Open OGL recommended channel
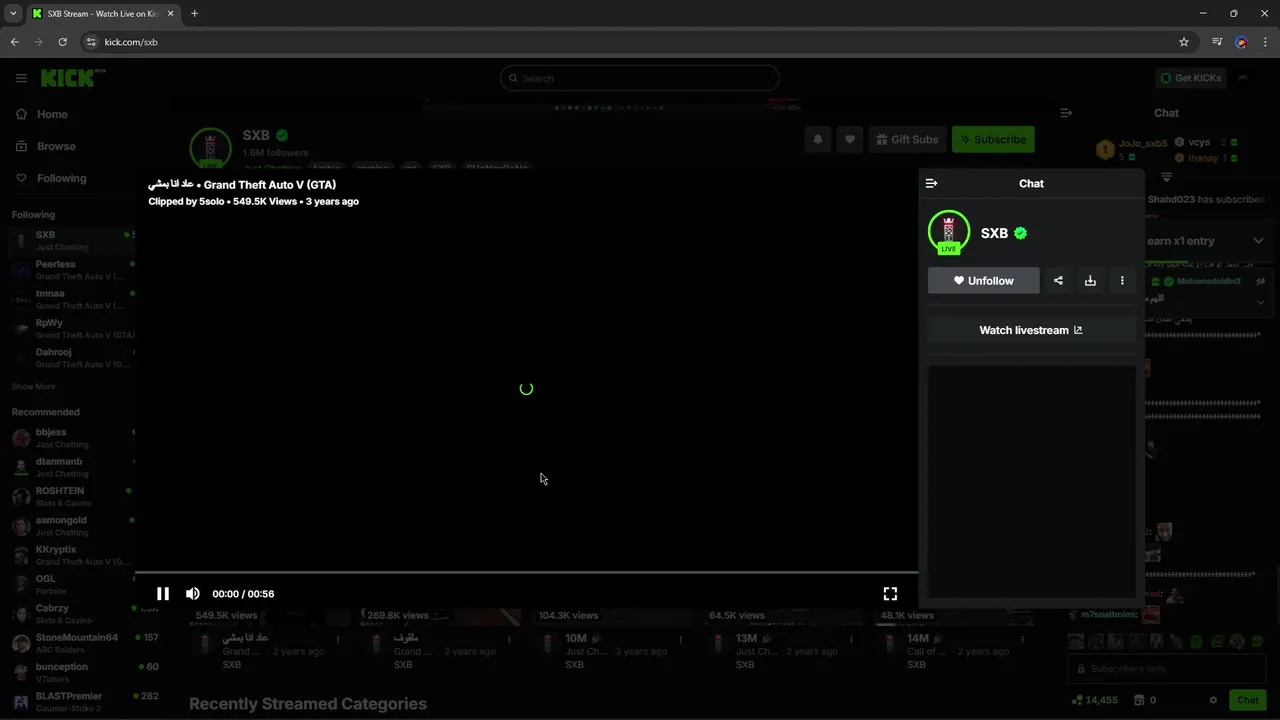 pos(68,584)
